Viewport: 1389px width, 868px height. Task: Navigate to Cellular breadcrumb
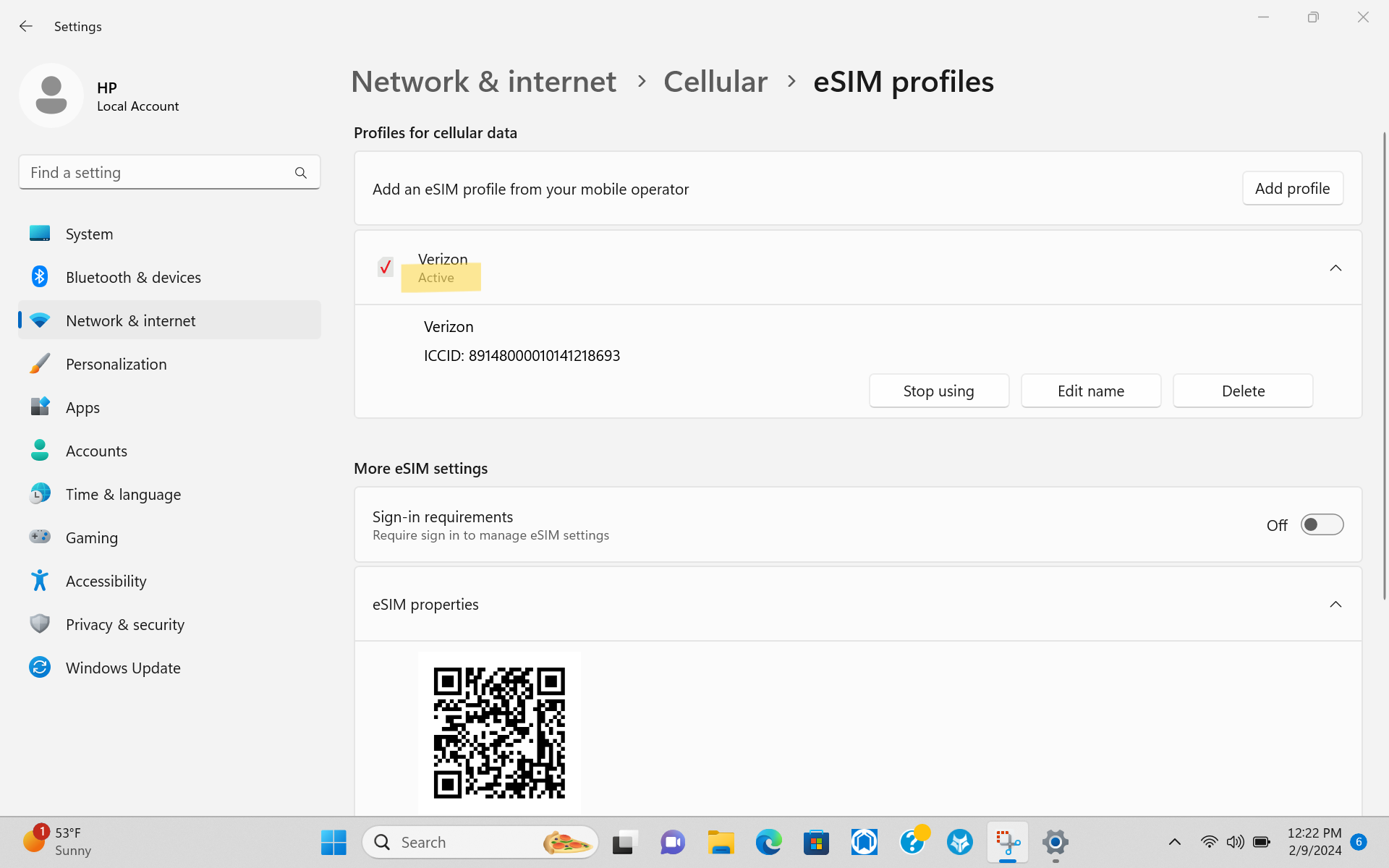click(x=715, y=82)
